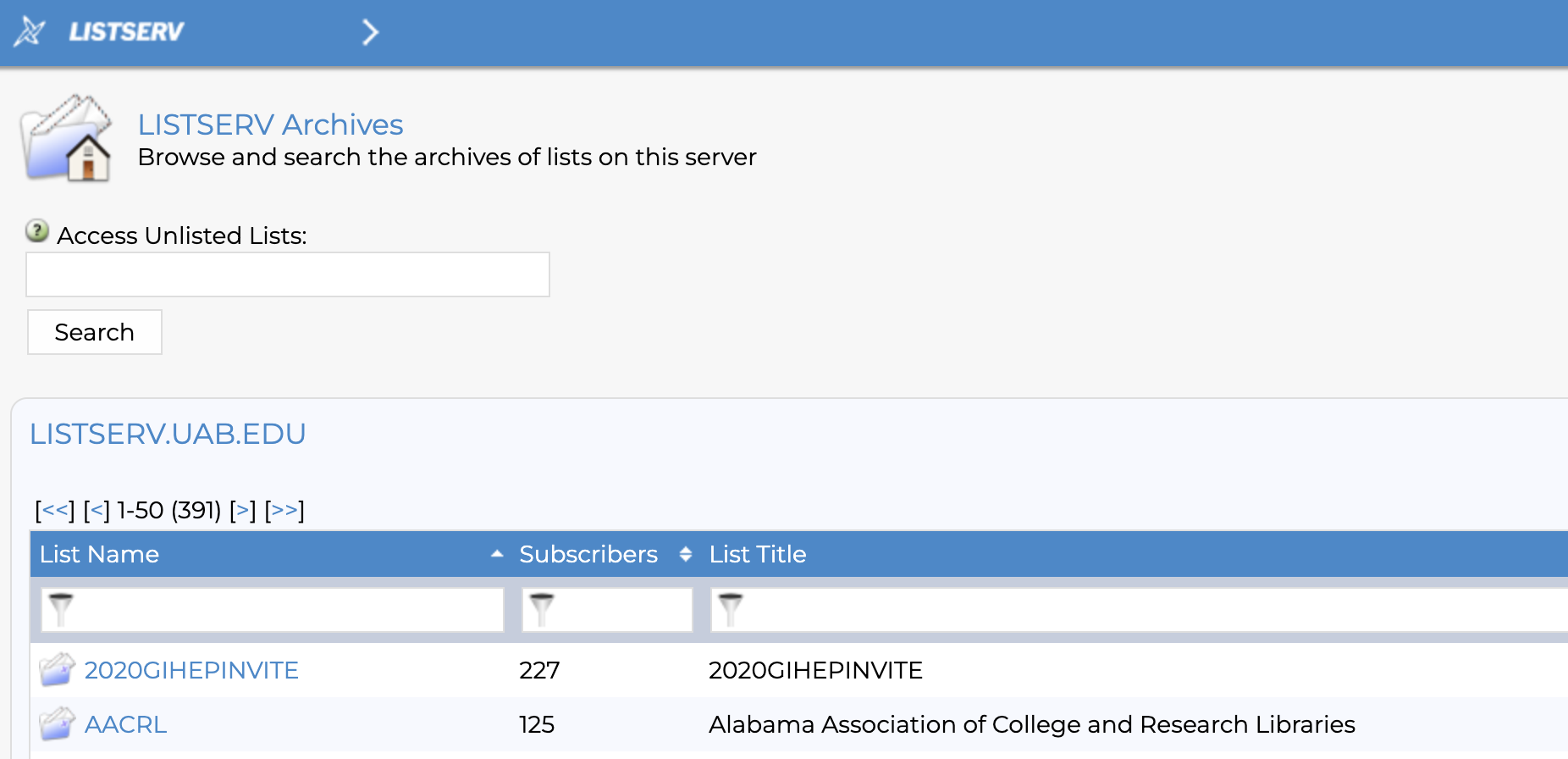The width and height of the screenshot is (1568, 759).
Task: Go to next page of lists
Action: (242, 510)
